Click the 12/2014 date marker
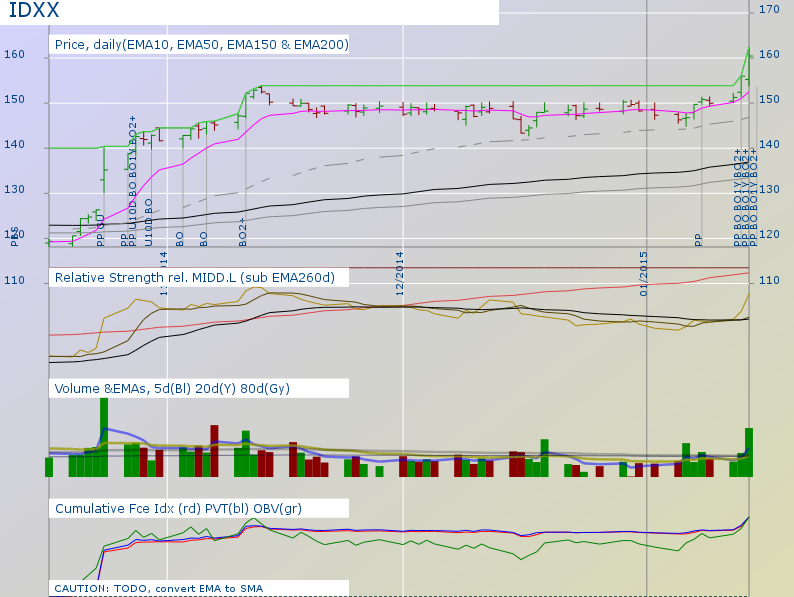 click(x=400, y=273)
